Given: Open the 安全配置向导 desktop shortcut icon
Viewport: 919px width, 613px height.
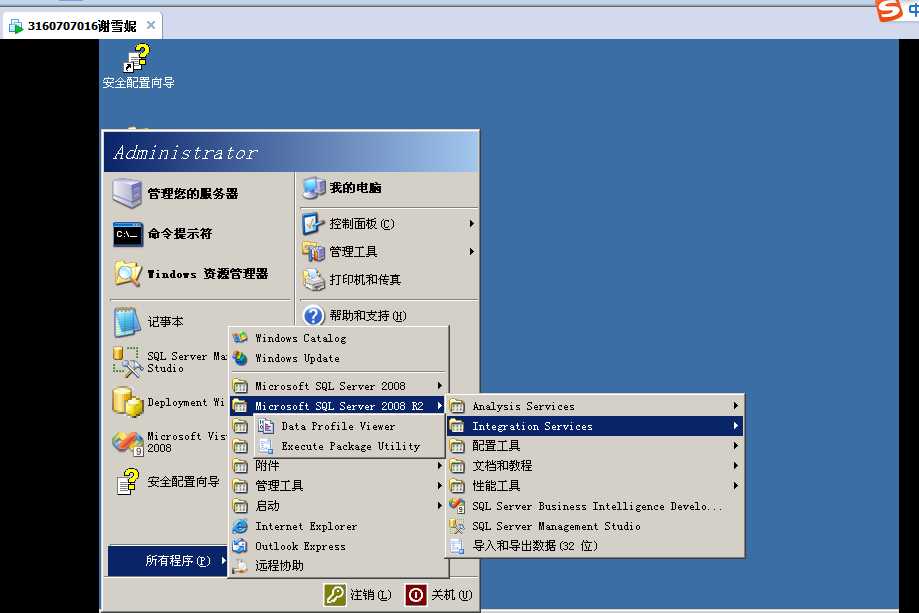Looking at the screenshot, I should (x=137, y=59).
